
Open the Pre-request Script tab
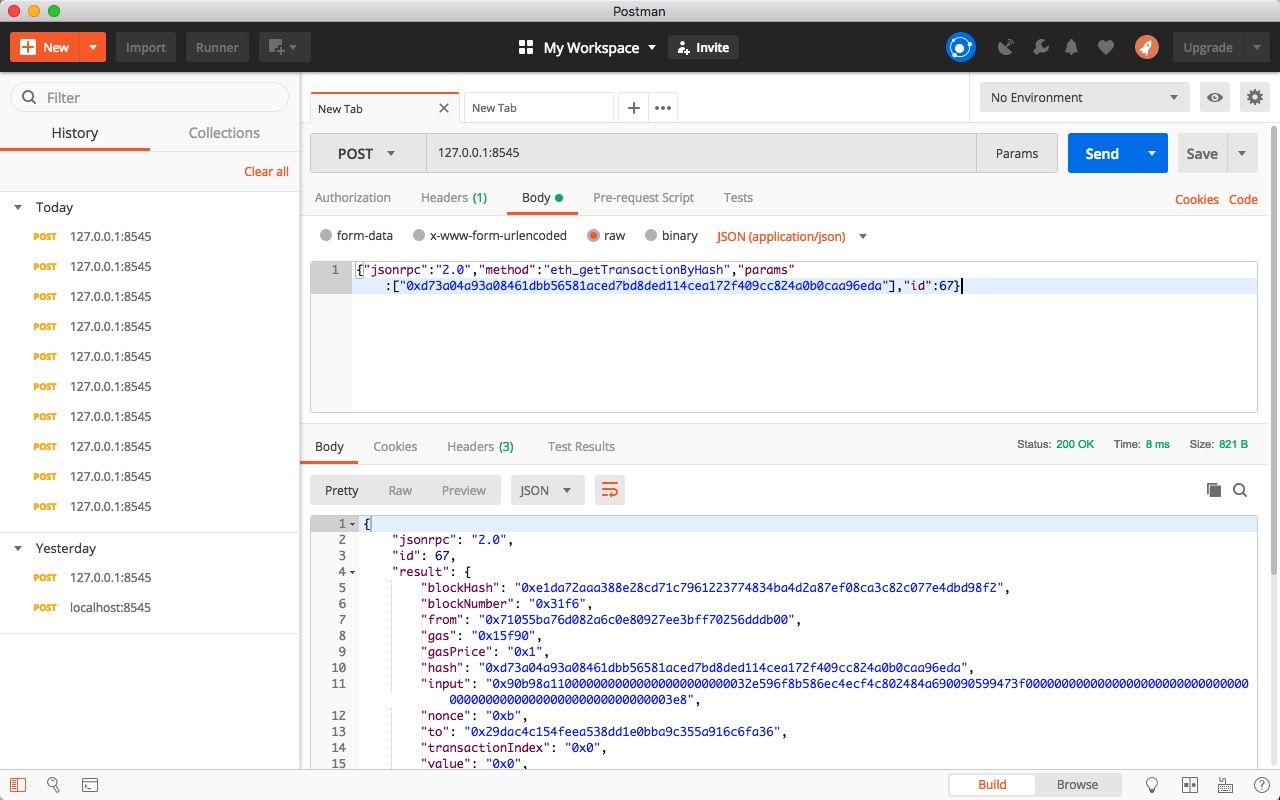click(x=643, y=198)
